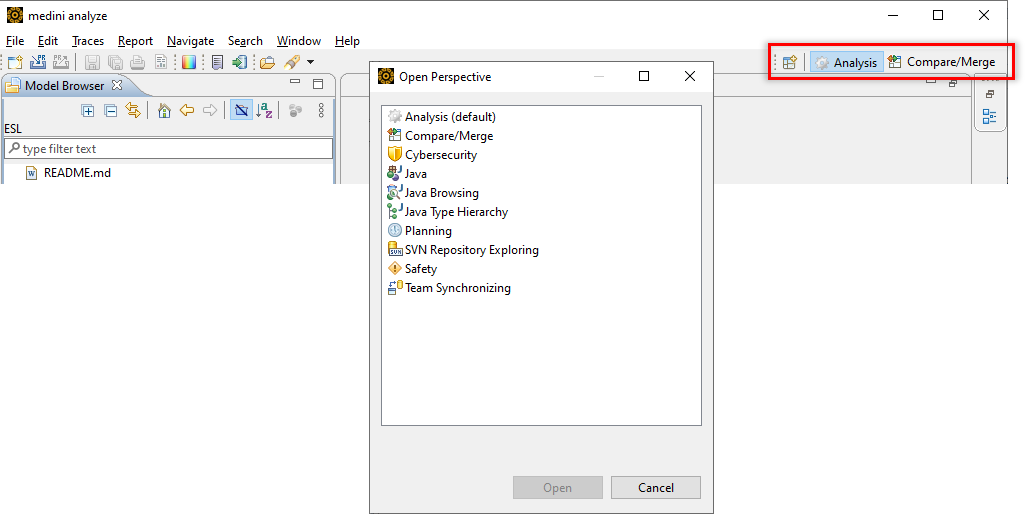Click the greyed-out Save icon
Screen dimensions: 1025x514
(92, 62)
